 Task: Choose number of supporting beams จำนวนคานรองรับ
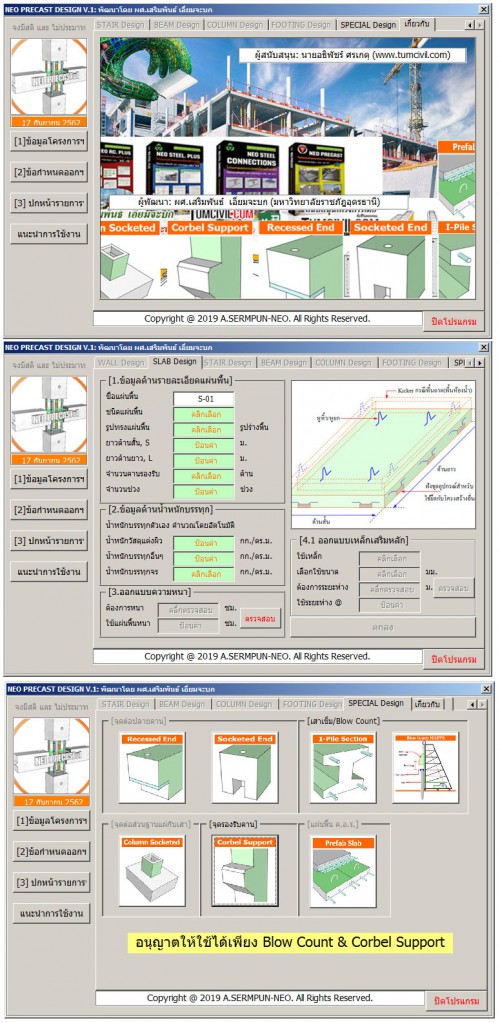(x=204, y=476)
